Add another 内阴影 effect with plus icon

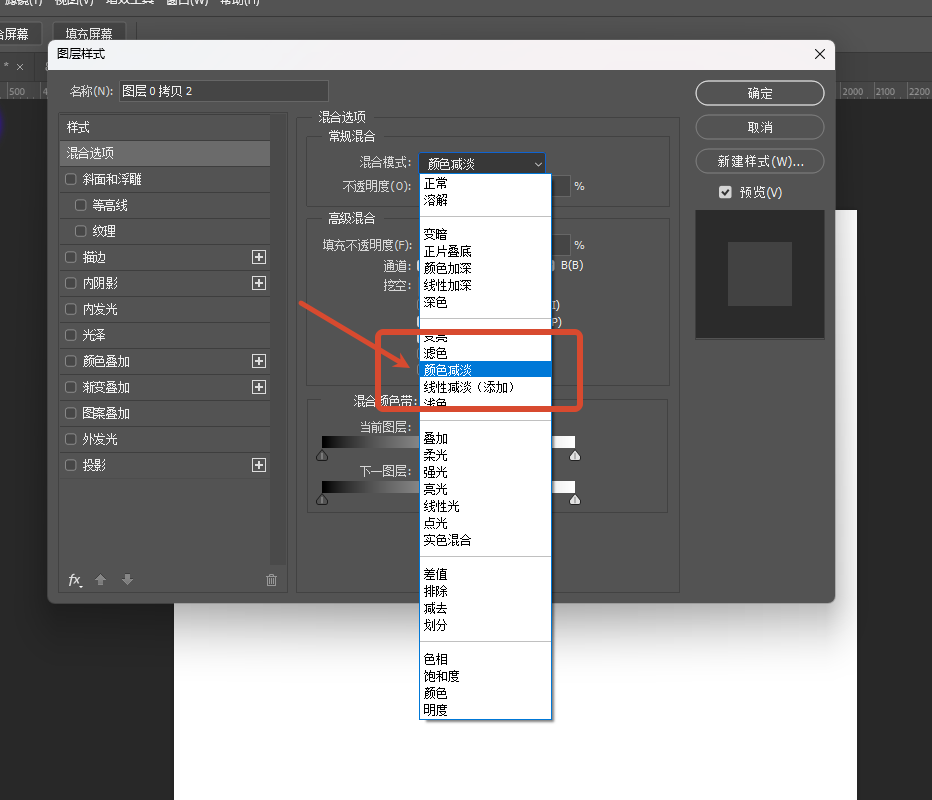point(259,283)
